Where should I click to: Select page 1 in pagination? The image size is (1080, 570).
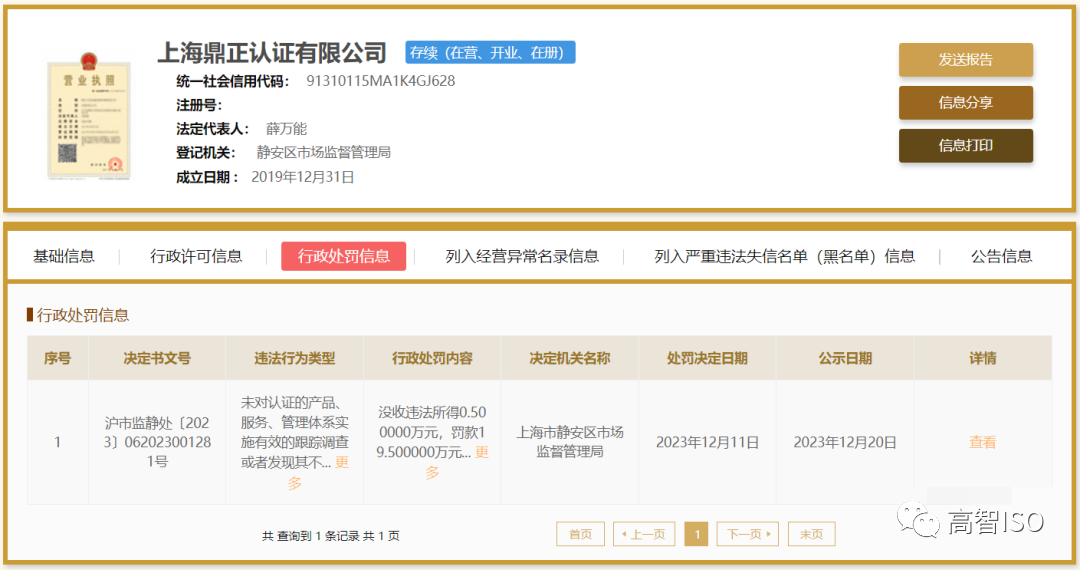(696, 534)
